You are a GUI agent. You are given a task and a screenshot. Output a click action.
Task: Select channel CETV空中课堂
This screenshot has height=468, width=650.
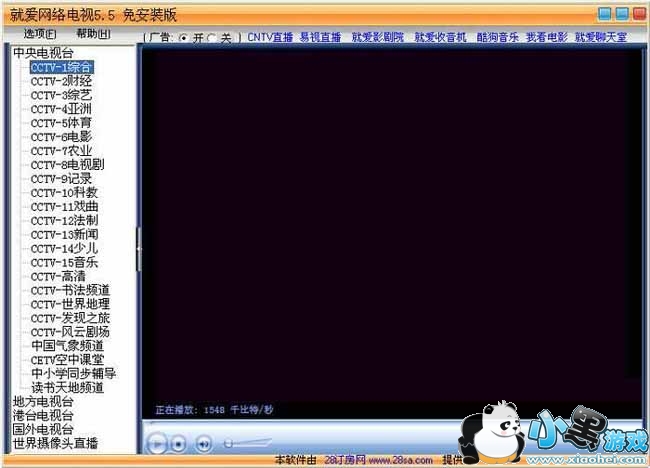tap(68, 360)
